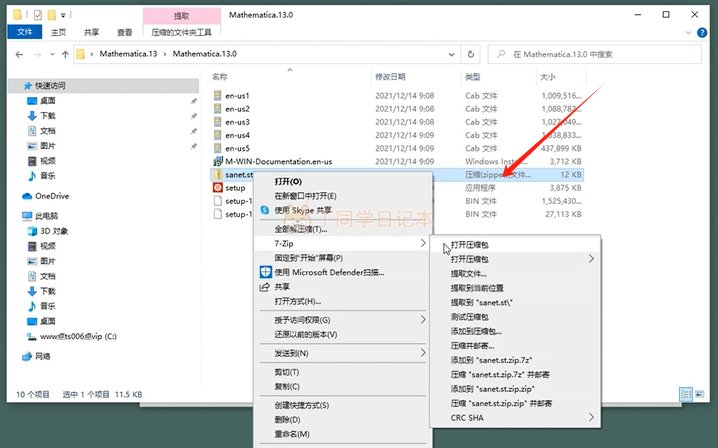Expand the CRC SHA submenu
Image resolution: width=718 pixels, height=448 pixels.
point(591,417)
